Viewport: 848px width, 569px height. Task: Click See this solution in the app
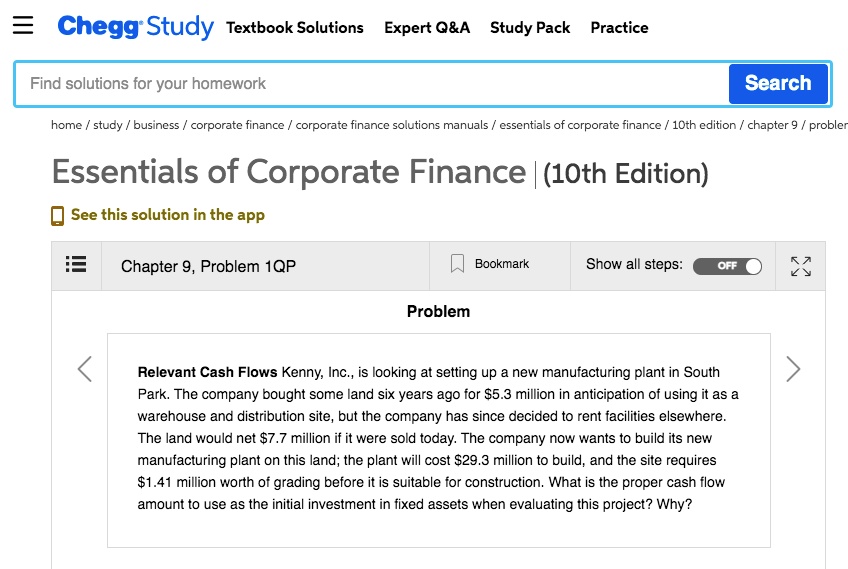coord(168,215)
